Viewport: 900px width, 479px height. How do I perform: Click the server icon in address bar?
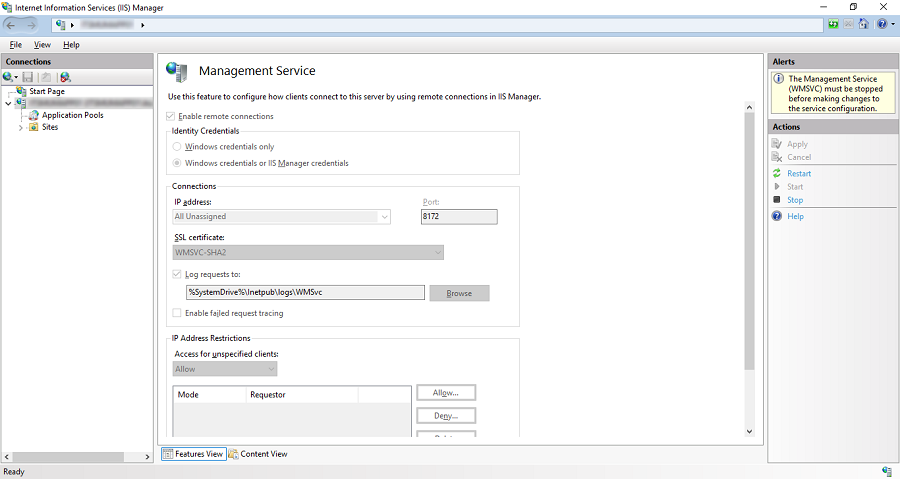pyautogui.click(x=61, y=25)
